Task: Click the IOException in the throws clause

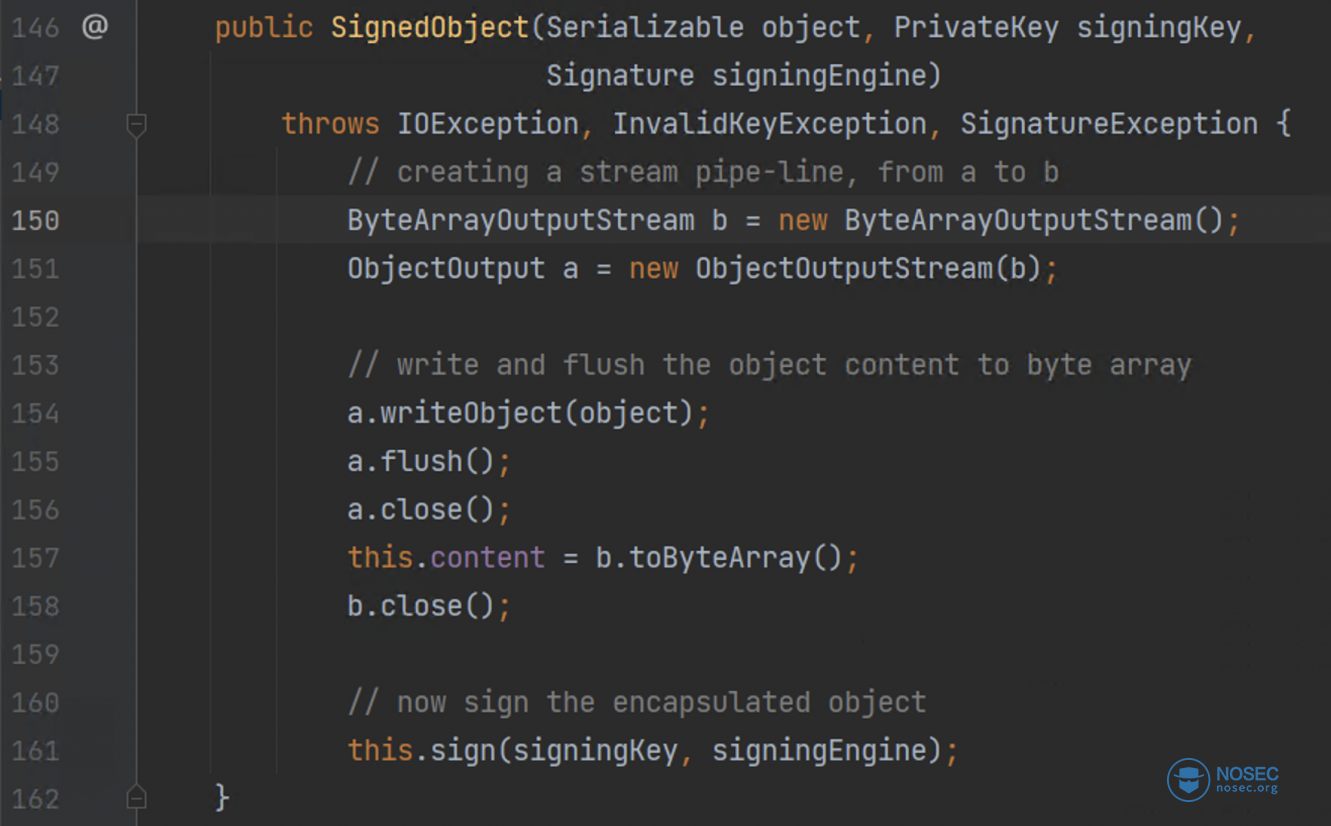Action: 488,124
